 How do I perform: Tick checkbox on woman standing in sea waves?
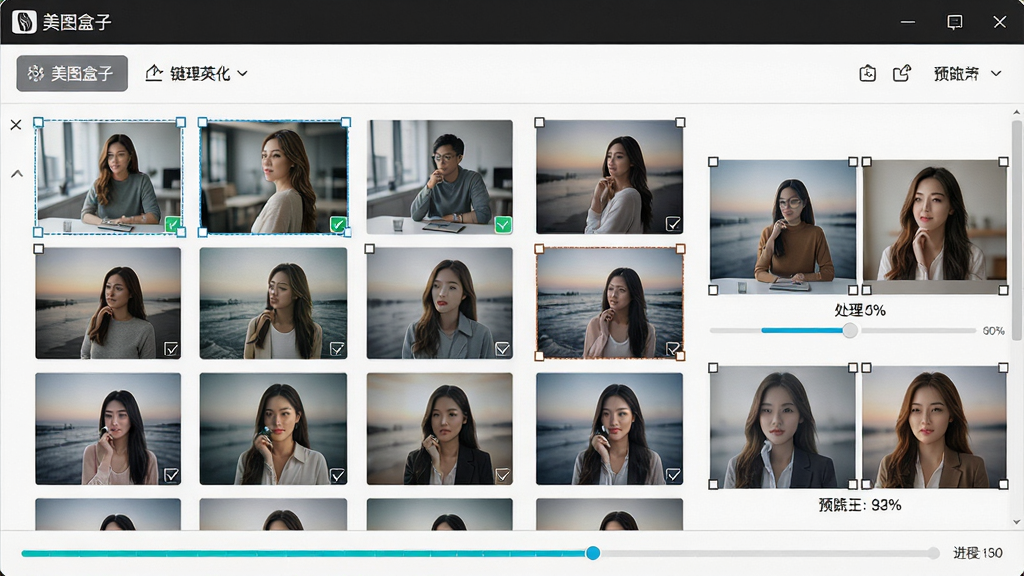(x=337, y=349)
